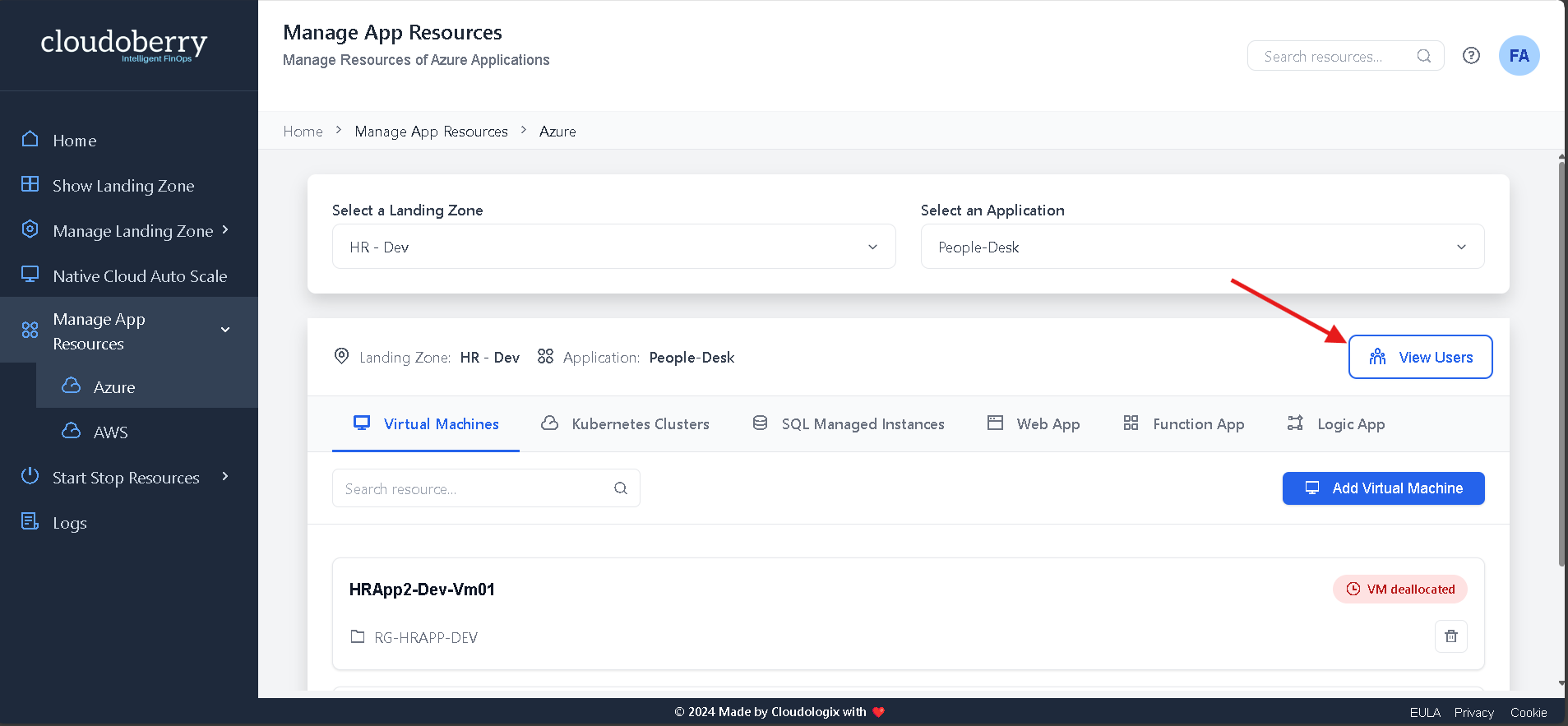
Task: Click Manage App Resources in the breadcrumb
Action: pos(432,132)
